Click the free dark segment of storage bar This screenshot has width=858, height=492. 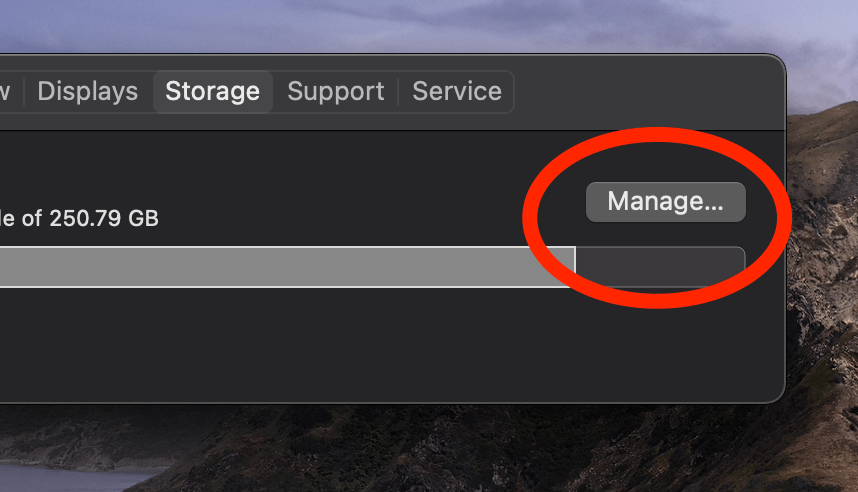click(x=660, y=267)
